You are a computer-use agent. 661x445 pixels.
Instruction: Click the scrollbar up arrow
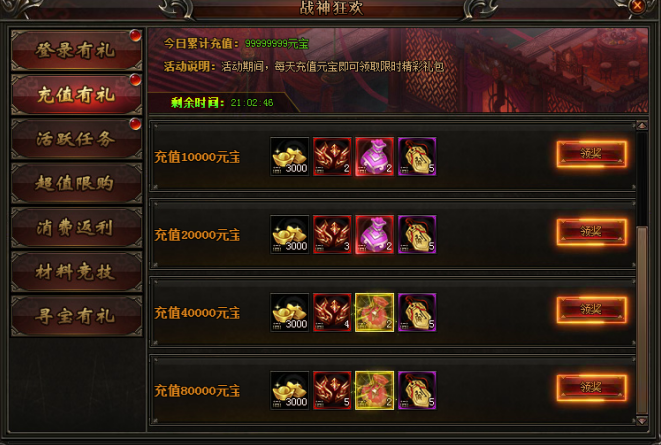(x=642, y=125)
